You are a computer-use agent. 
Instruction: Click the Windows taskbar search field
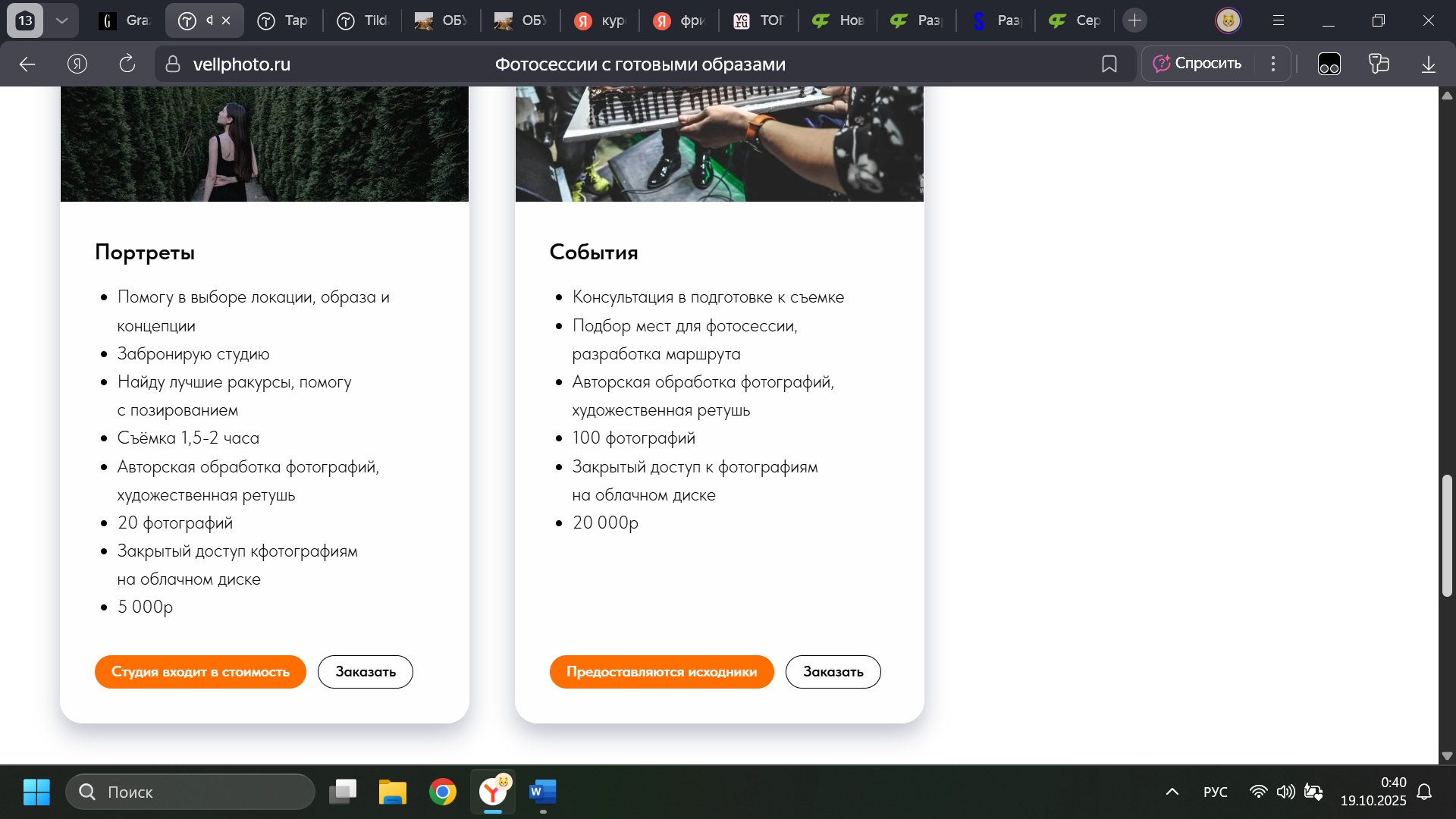pyautogui.click(x=190, y=792)
